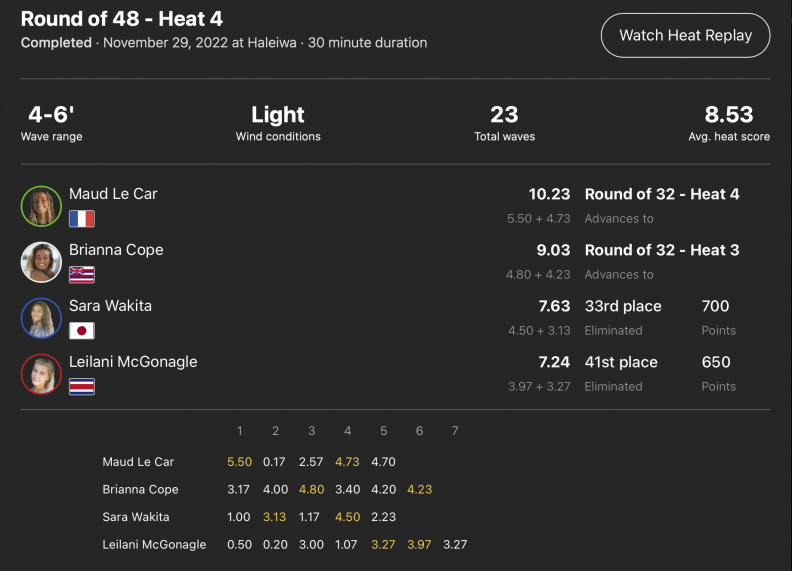The height and width of the screenshot is (571, 792).
Task: Go to Round of 32 - Heat 3
Action: click(662, 250)
